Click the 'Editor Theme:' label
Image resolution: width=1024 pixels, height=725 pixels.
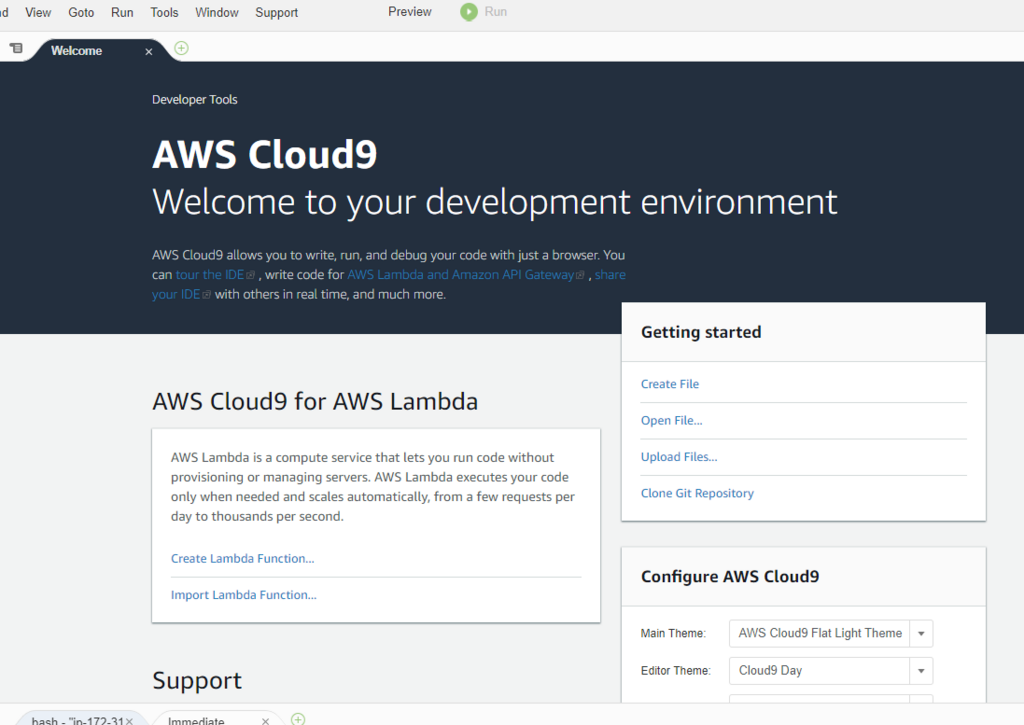click(x=675, y=671)
